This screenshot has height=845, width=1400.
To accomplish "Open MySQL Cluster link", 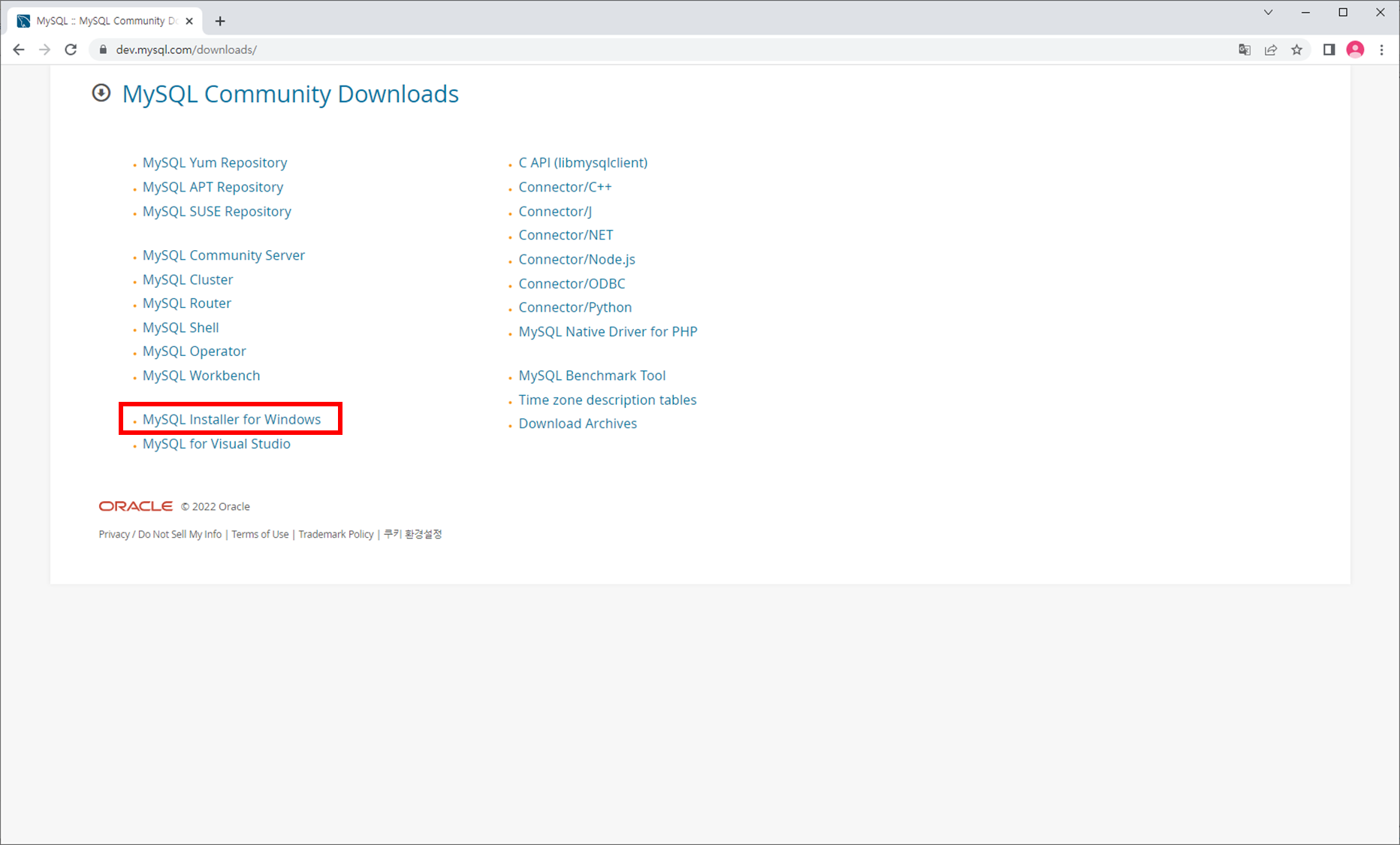I will coord(188,279).
